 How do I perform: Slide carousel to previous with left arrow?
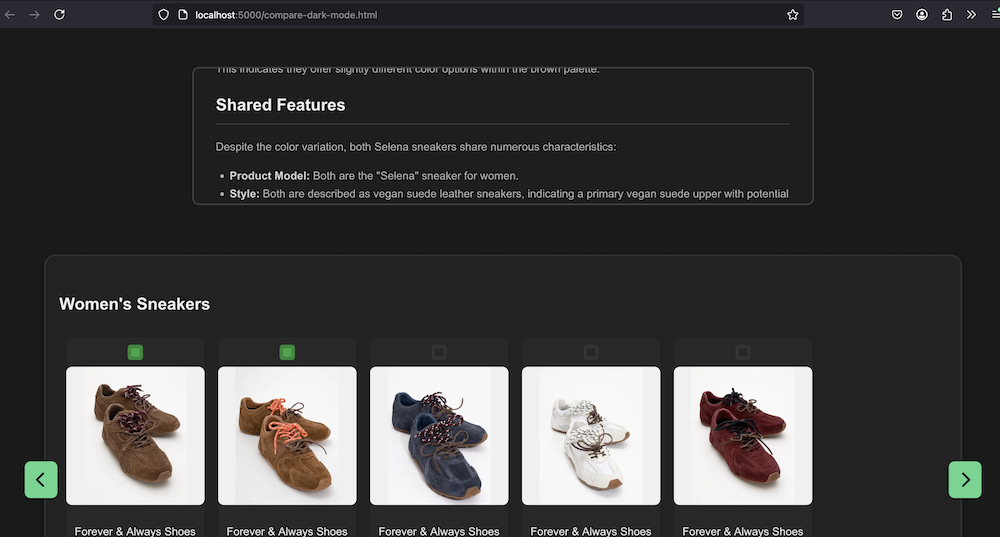(x=41, y=480)
